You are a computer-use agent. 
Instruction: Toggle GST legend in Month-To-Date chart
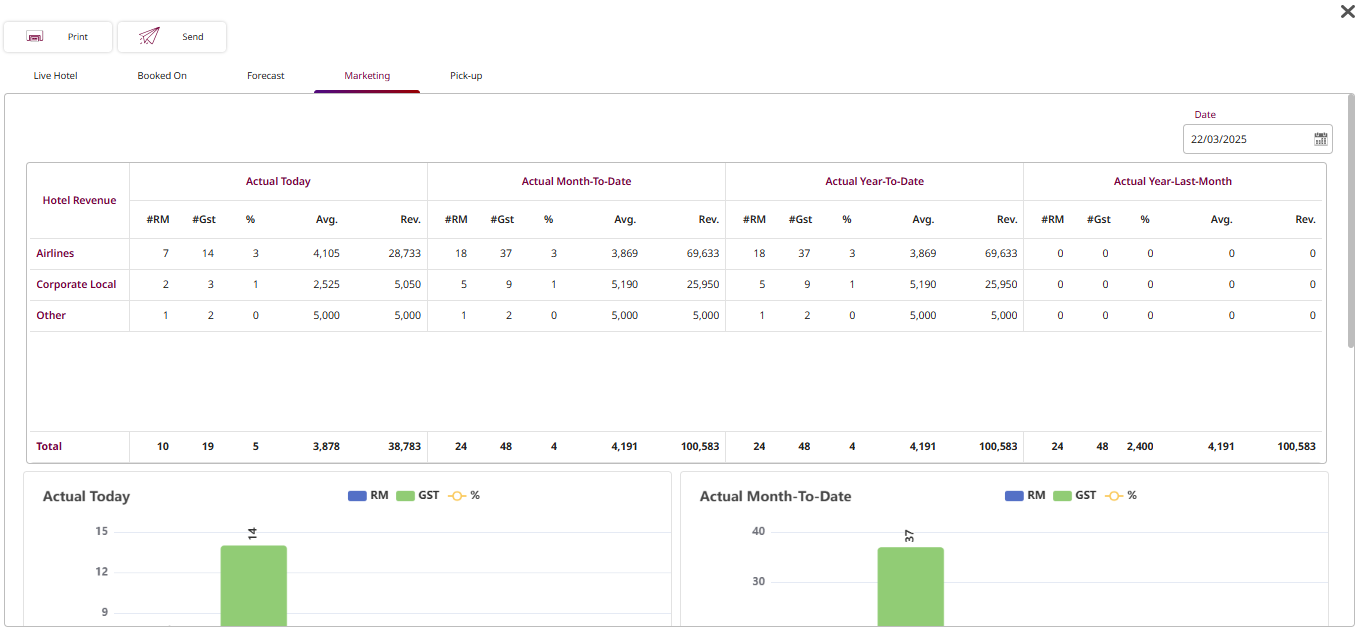[1074, 495]
